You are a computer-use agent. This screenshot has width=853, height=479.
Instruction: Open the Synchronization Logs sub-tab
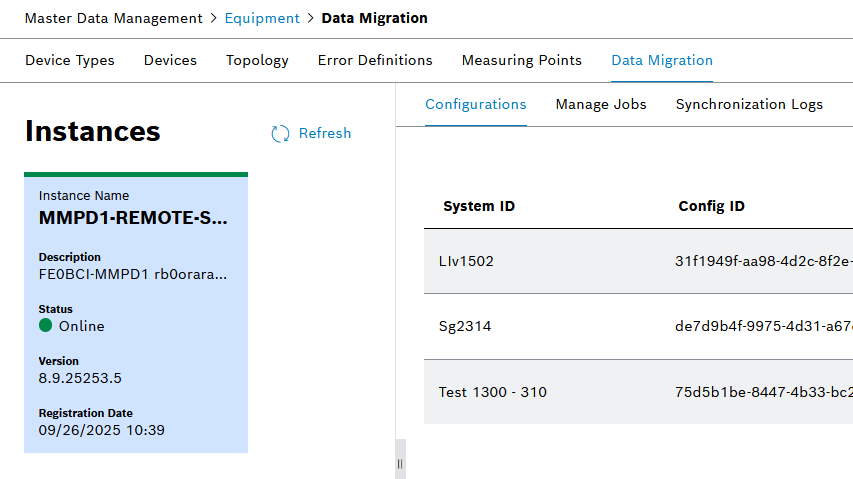click(x=749, y=104)
